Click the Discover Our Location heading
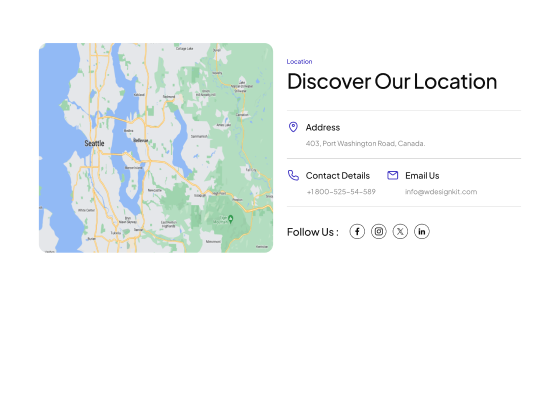The image size is (560, 400). click(x=392, y=81)
